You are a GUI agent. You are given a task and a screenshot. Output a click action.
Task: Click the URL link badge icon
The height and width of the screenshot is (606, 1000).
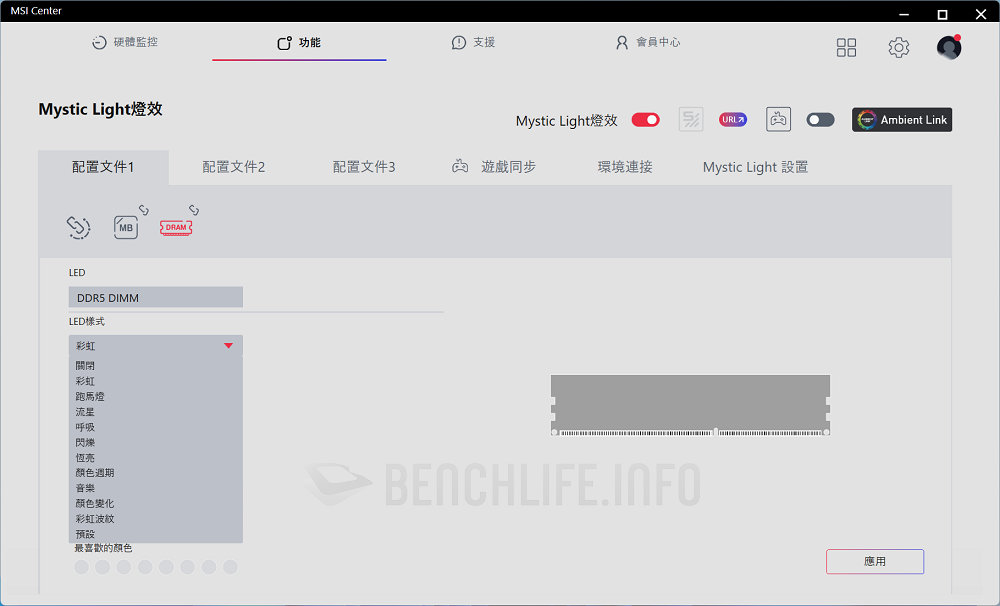click(733, 119)
